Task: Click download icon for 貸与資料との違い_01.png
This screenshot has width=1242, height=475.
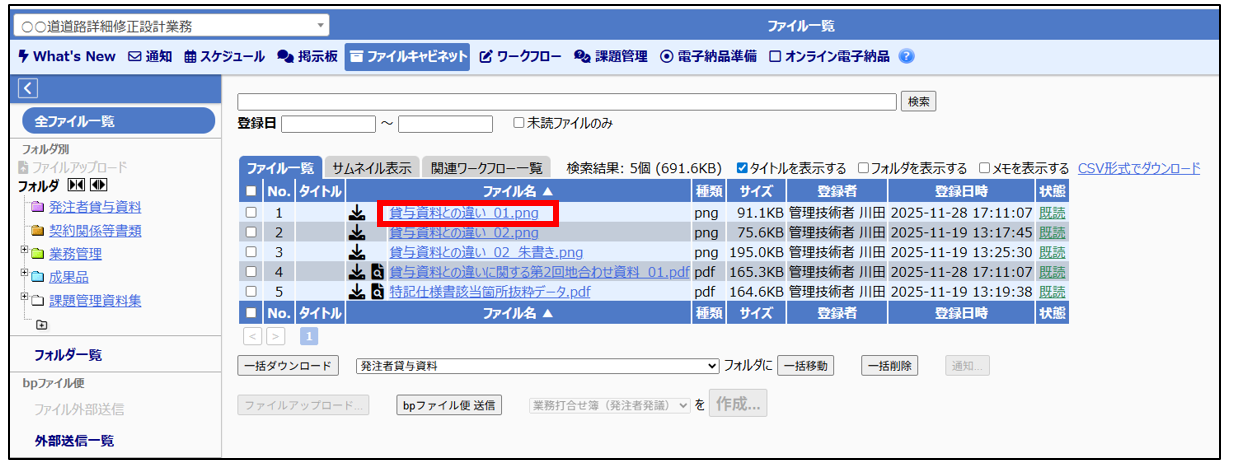Action: pos(357,213)
